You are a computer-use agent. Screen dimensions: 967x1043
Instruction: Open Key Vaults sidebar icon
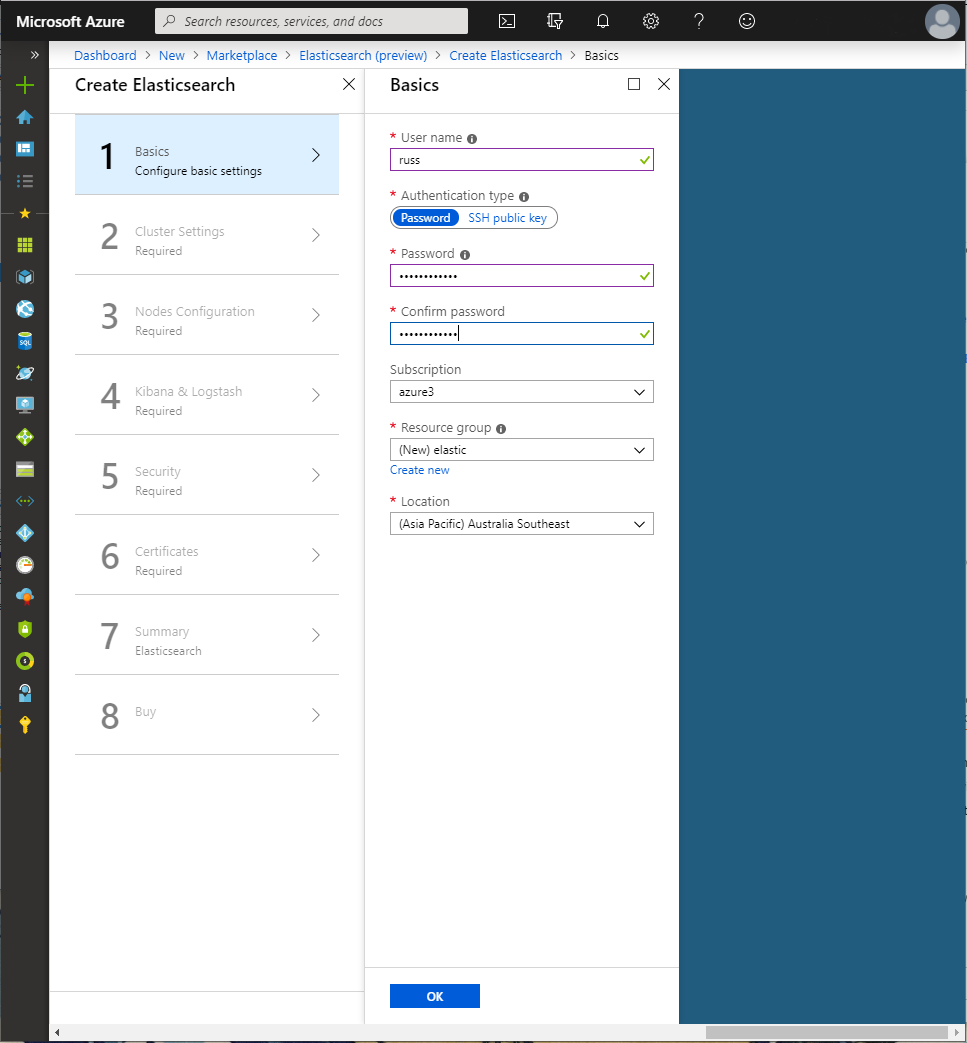[x=24, y=725]
